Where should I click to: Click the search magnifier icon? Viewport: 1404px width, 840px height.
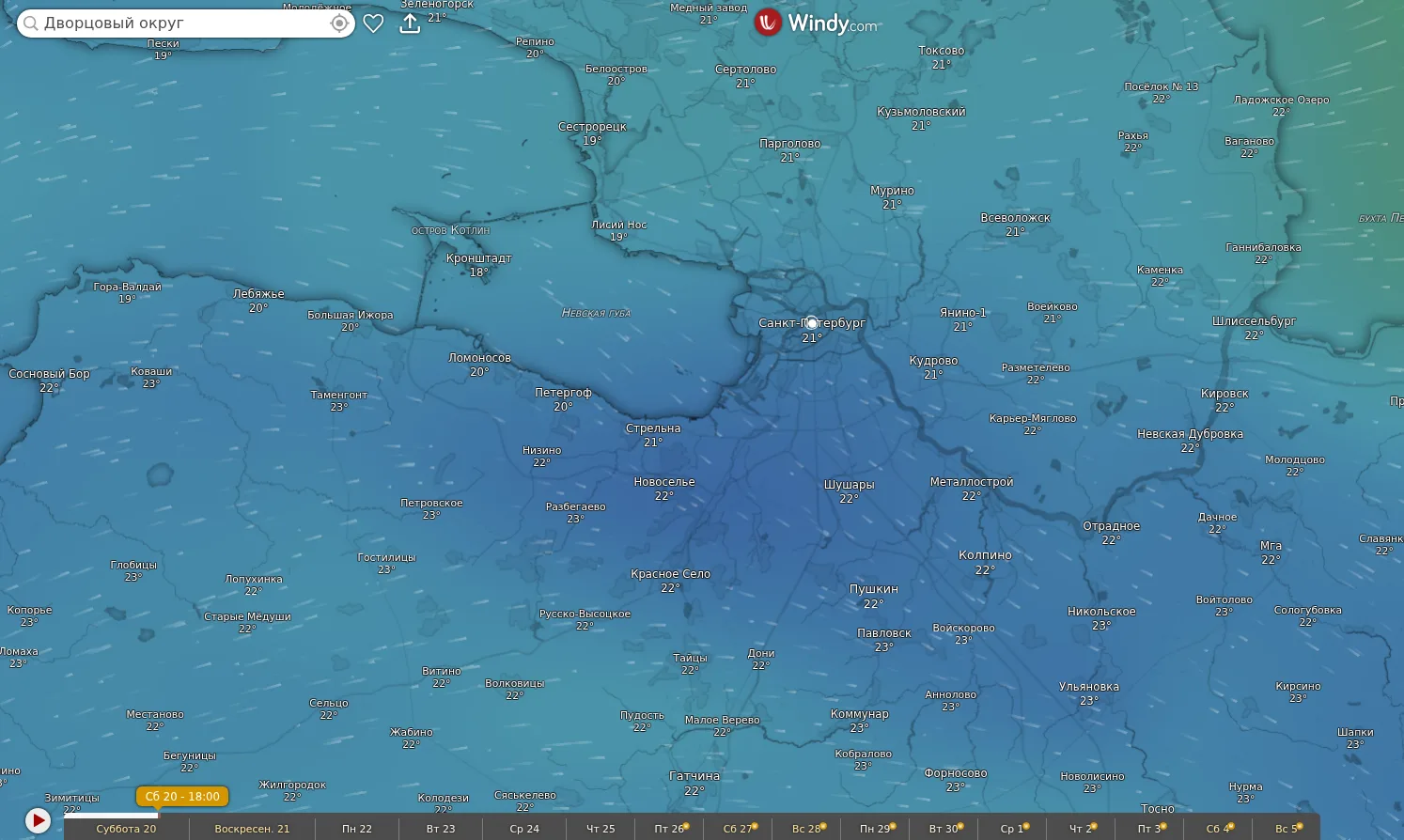pyautogui.click(x=31, y=23)
